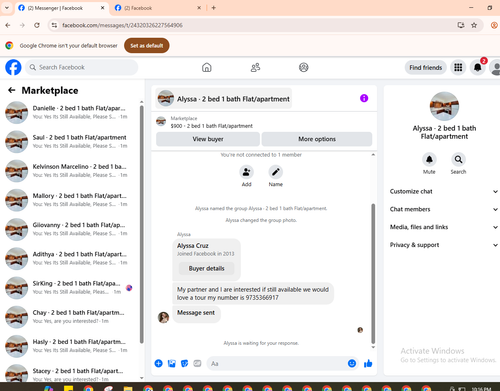Viewport: 500px width, 391px height.
Task: Open a new browser tab
Action: coord(214,8)
